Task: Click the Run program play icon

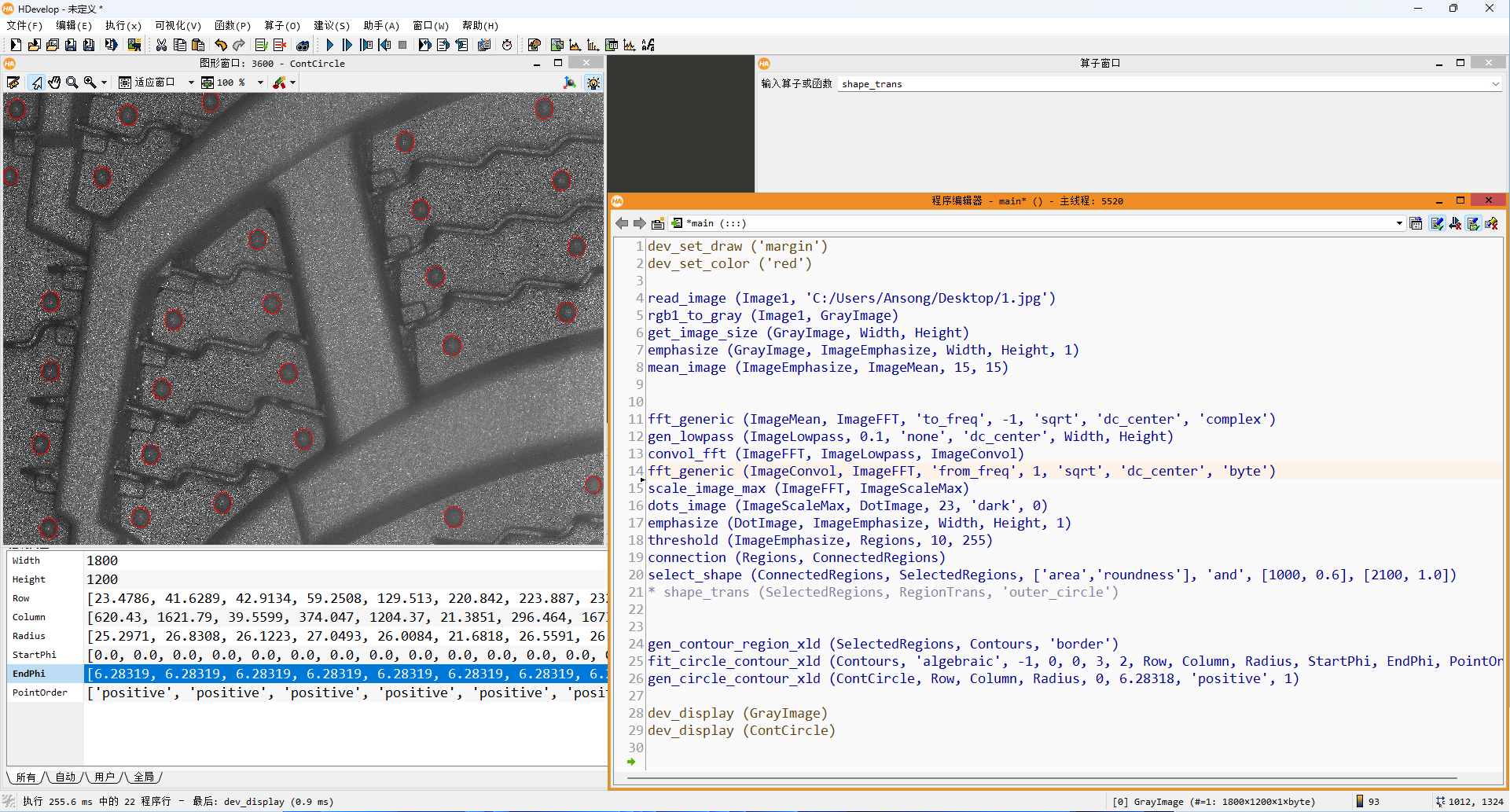Action: click(x=330, y=46)
